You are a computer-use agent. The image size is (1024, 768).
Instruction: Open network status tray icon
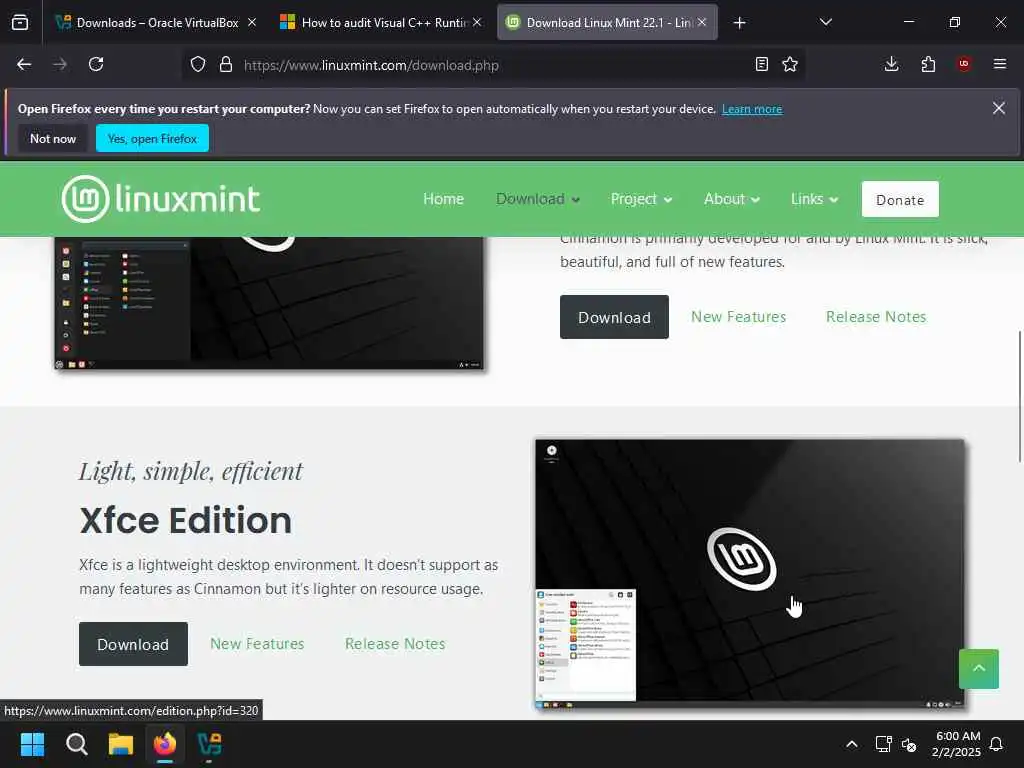click(x=883, y=744)
